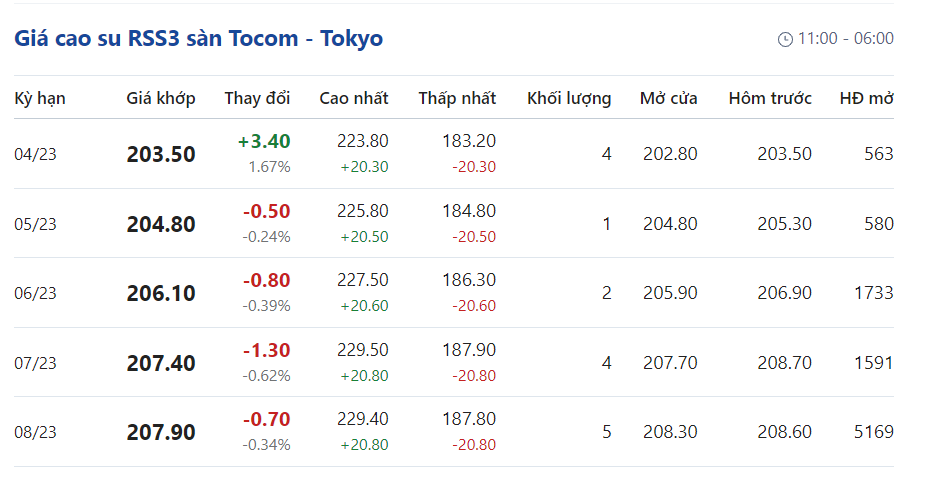Click the Mở cửa column header
This screenshot has height=481, width=931.
coord(669,98)
